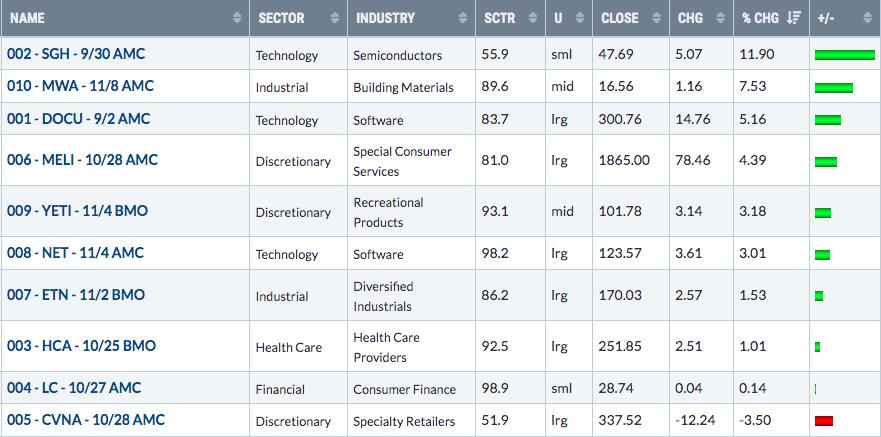Click descending sort icon on % CHG
This screenshot has width=881, height=437.
click(793, 18)
